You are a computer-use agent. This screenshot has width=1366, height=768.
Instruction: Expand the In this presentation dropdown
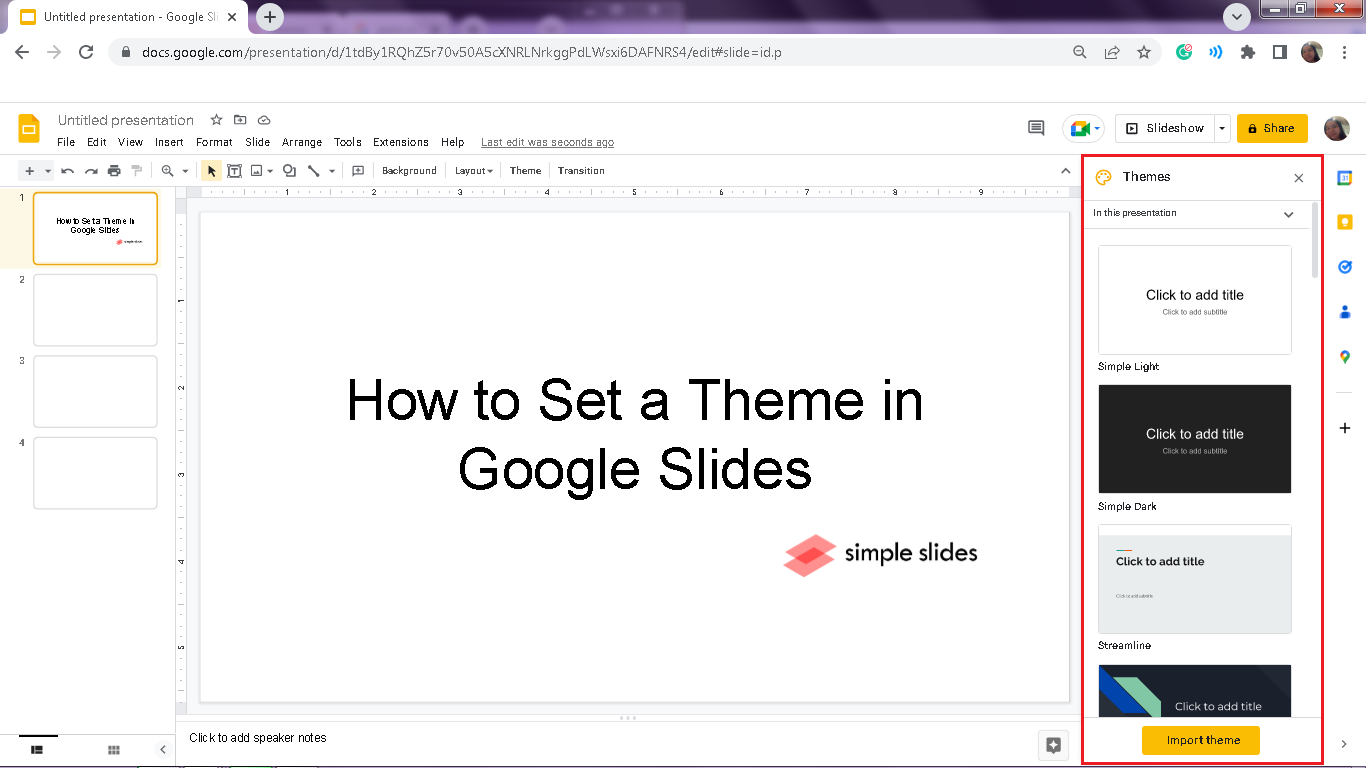(x=1289, y=214)
